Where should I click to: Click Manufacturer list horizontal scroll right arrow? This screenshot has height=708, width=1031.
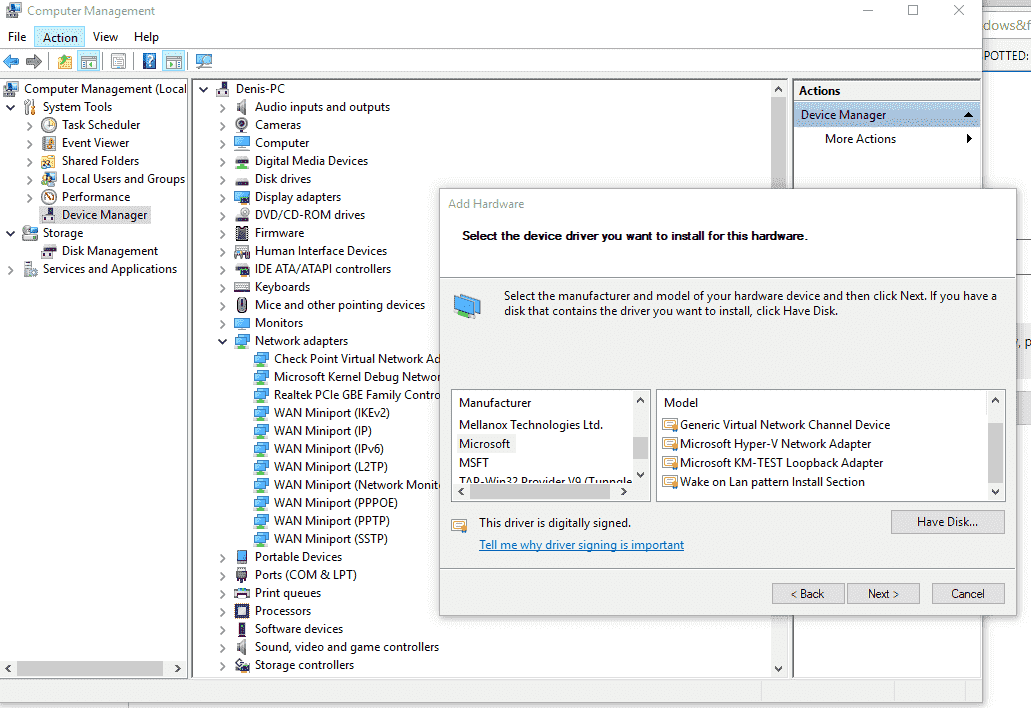(x=624, y=492)
